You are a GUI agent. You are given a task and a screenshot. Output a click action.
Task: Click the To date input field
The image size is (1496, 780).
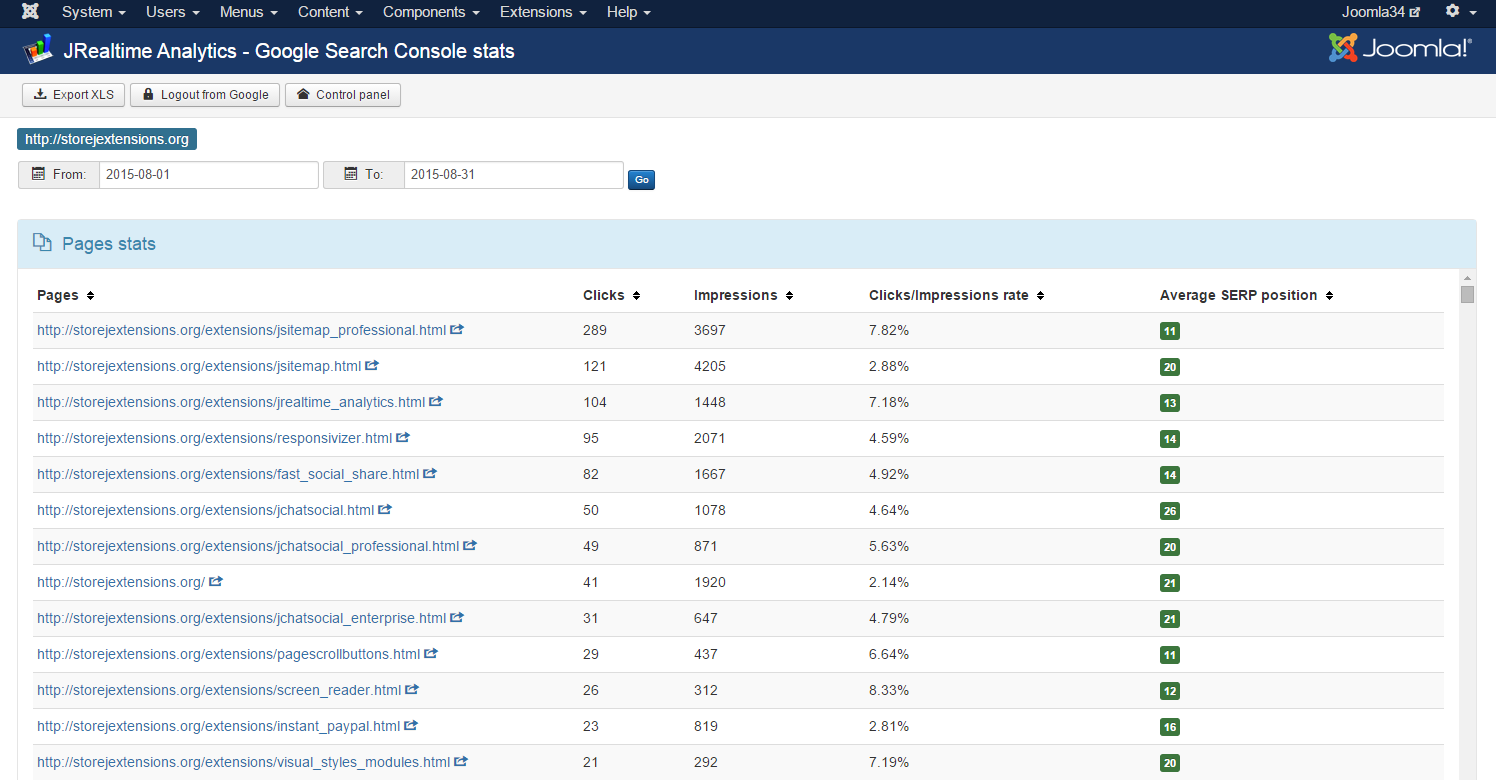coord(514,174)
